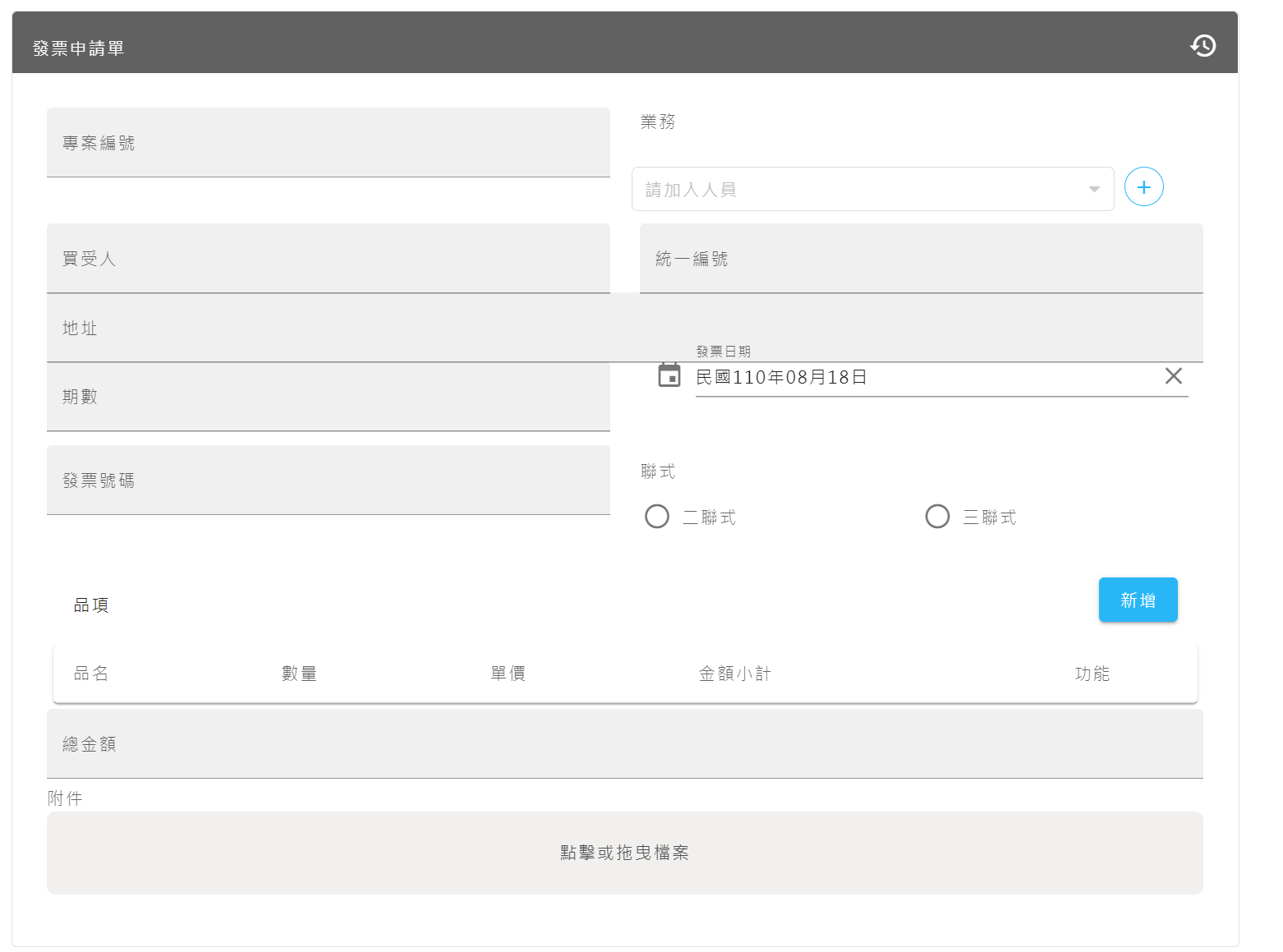Click the 總金額 total amount field
This screenshot has height=952, width=1283.
624,744
